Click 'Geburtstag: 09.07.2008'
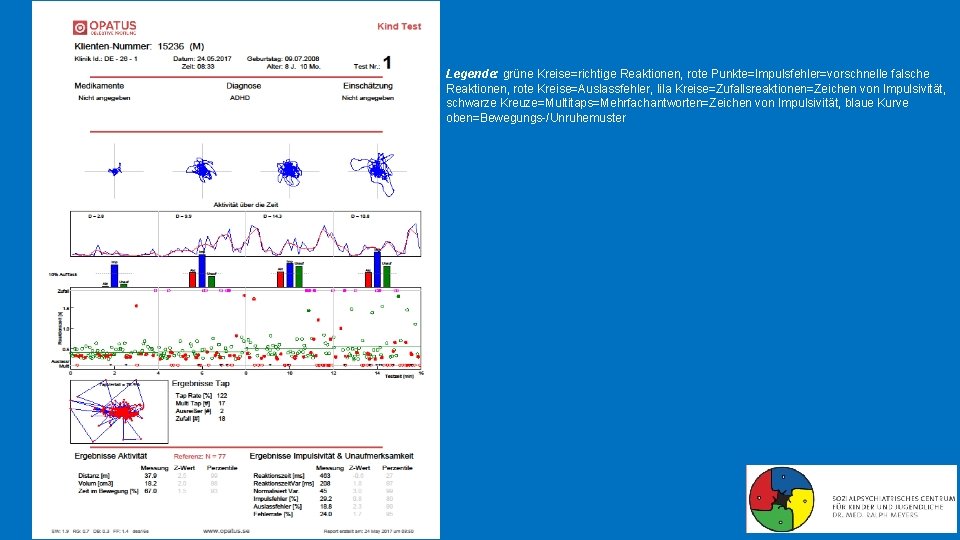 click(283, 59)
